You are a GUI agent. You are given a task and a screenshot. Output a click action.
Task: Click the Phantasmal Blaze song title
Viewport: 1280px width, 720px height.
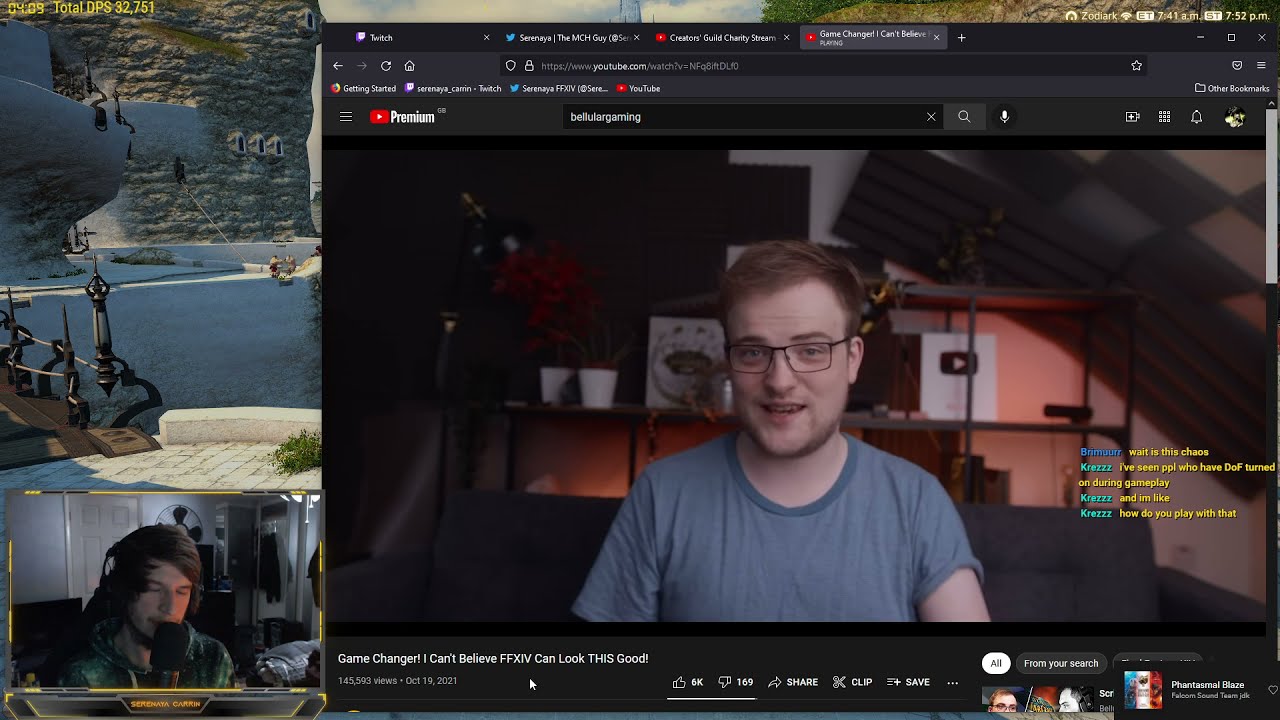(1208, 685)
